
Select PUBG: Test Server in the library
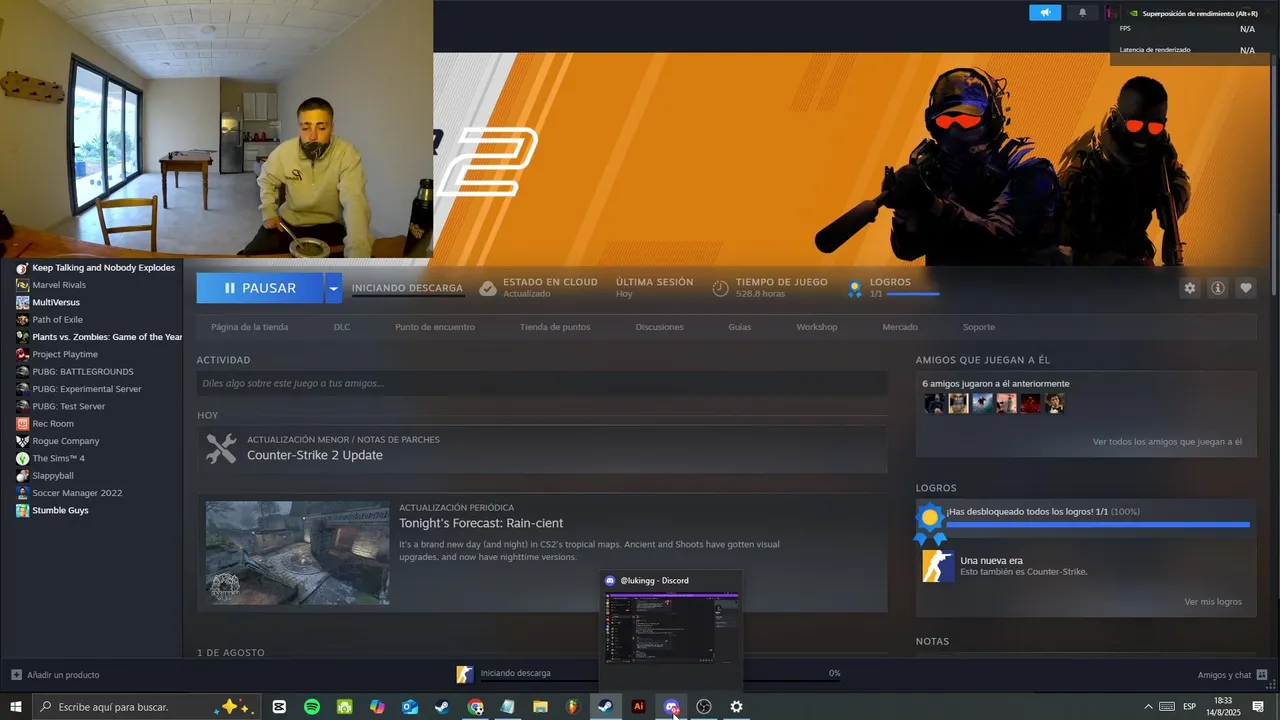pos(68,406)
